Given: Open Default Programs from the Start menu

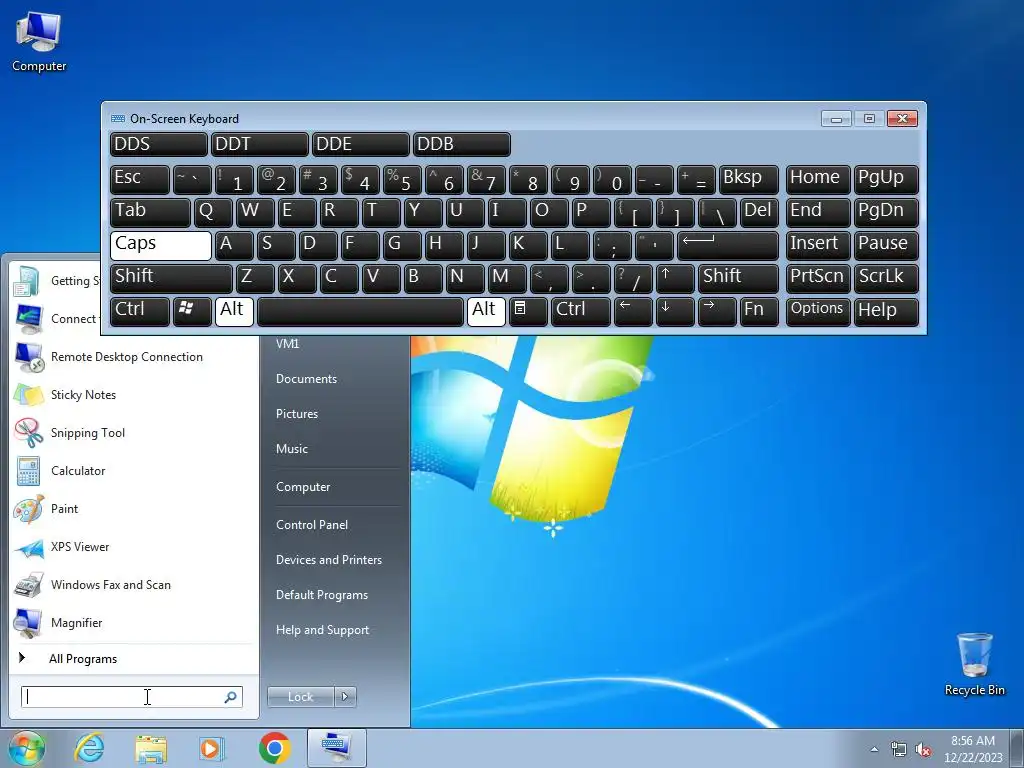Looking at the screenshot, I should (321, 595).
